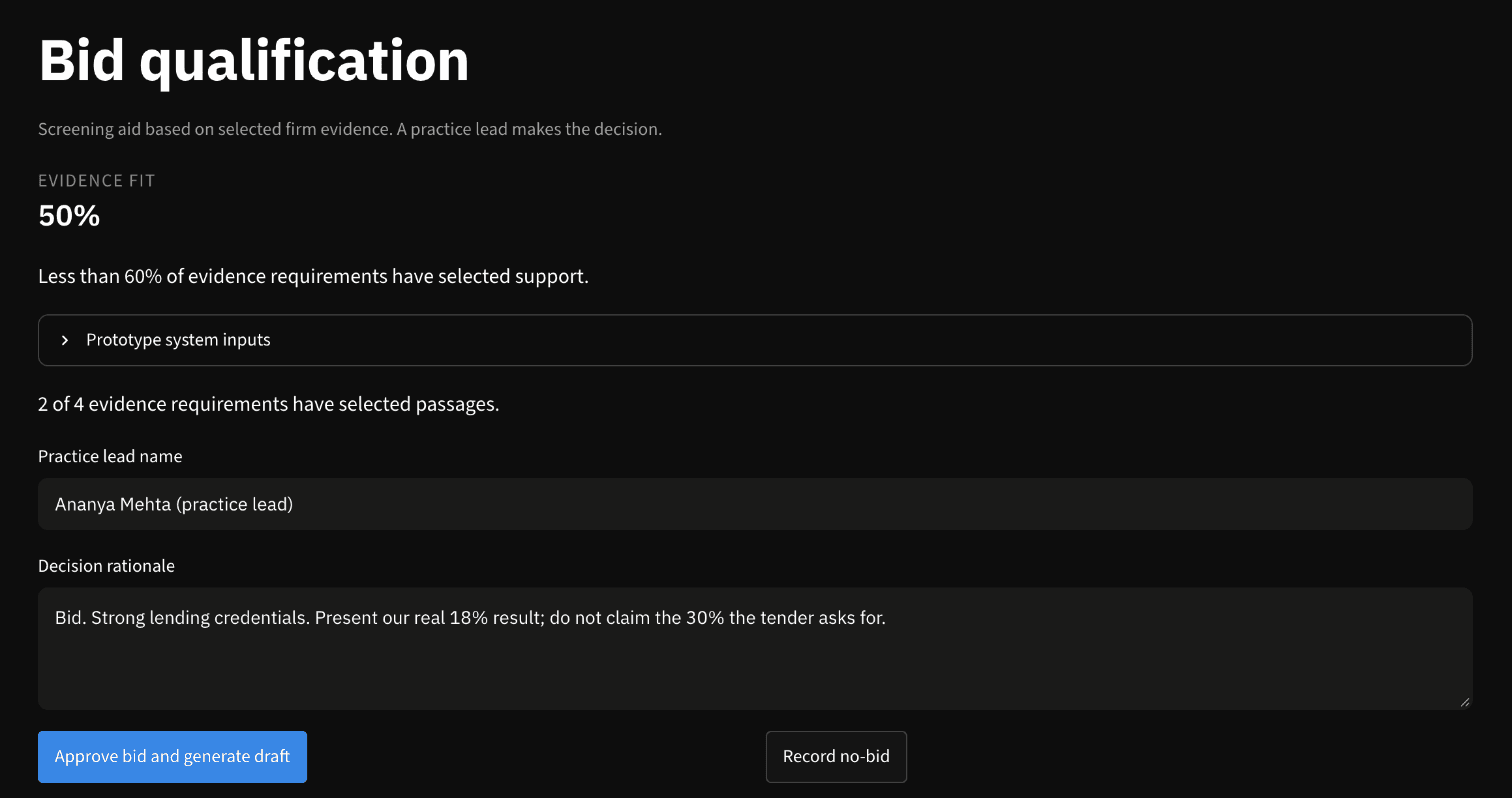
Task: Click the Decision rationale resize handle
Action: (1465, 702)
